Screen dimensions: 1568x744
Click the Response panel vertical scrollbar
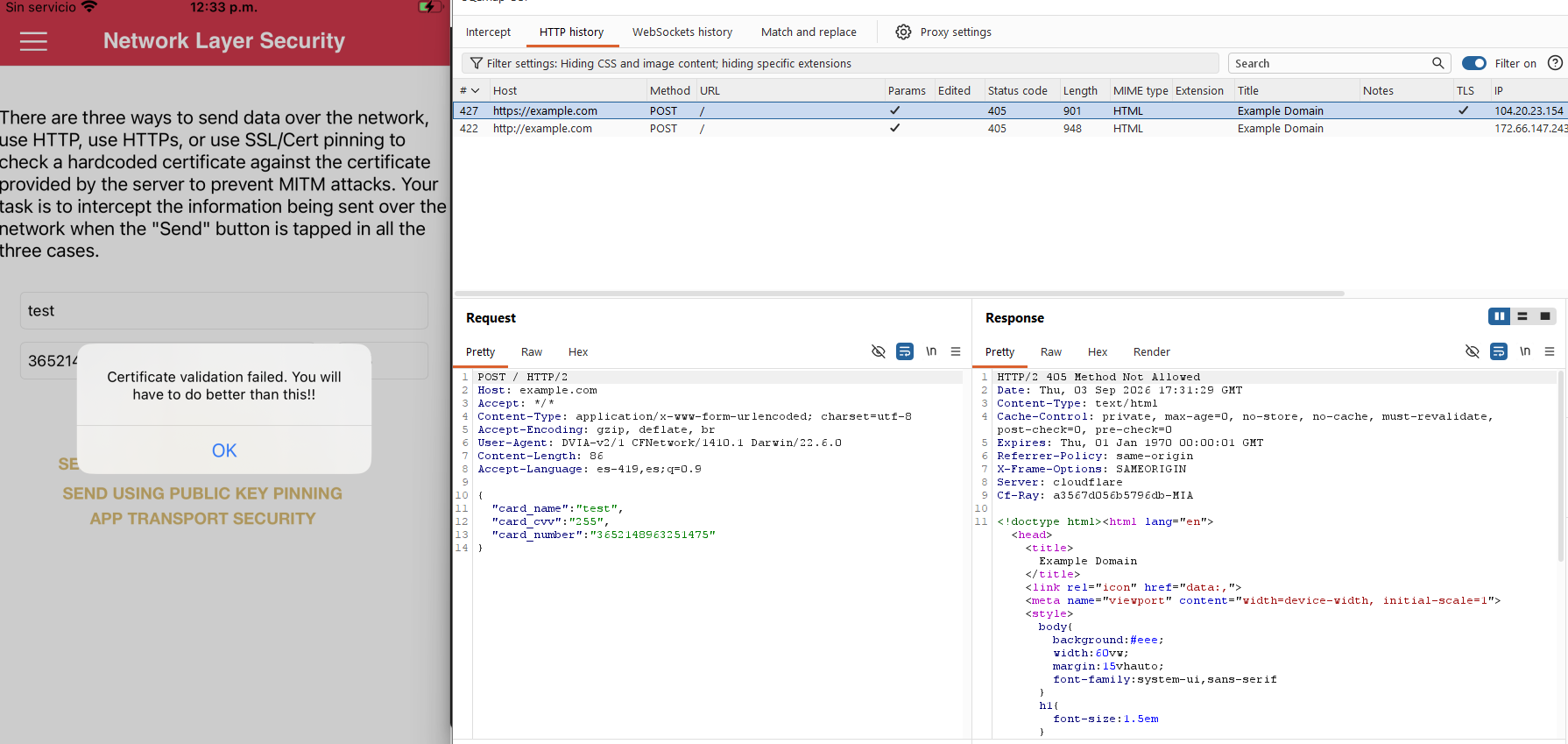click(1560, 466)
